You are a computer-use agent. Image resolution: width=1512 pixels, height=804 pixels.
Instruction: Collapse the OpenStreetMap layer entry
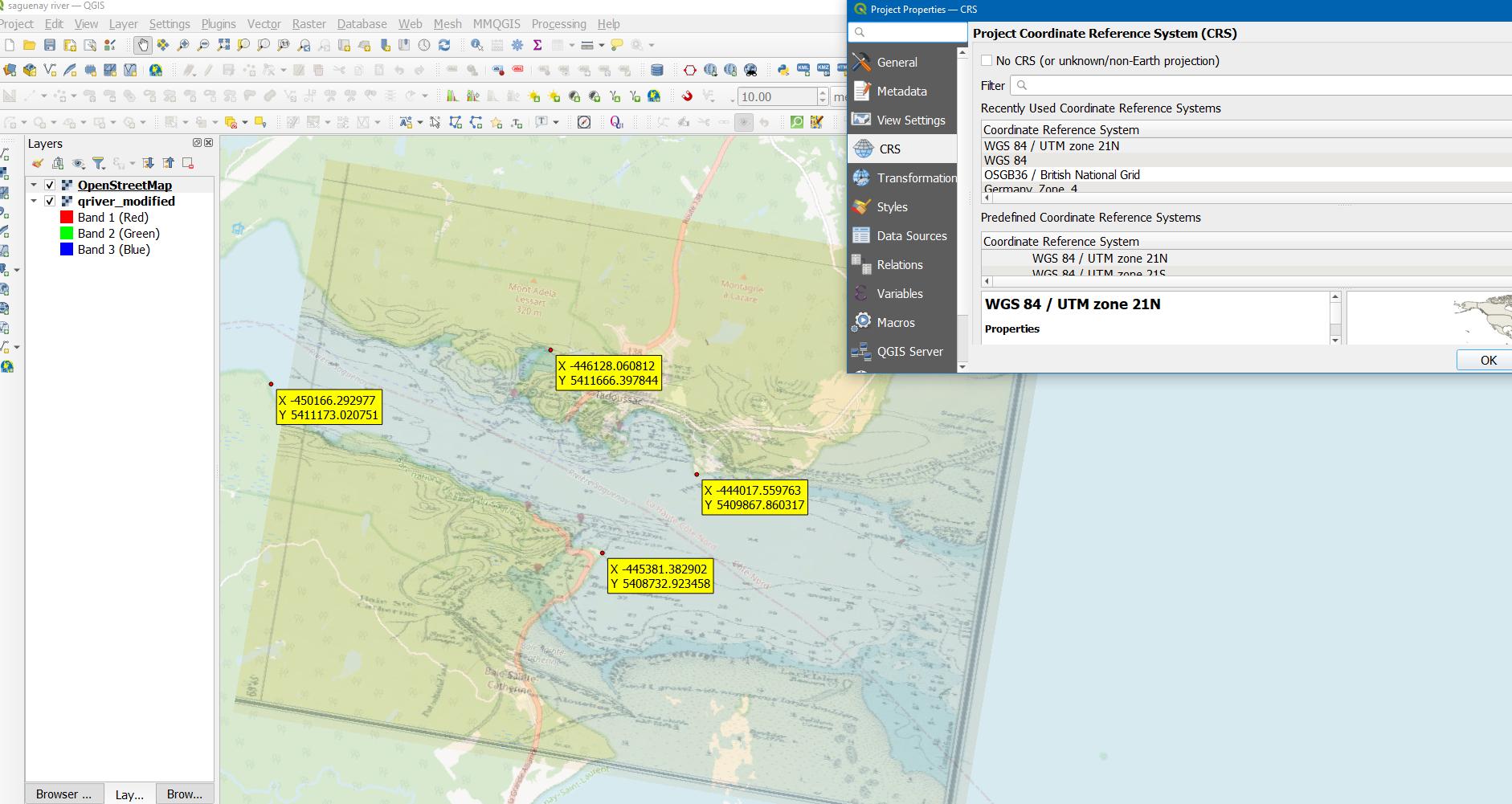tap(32, 185)
